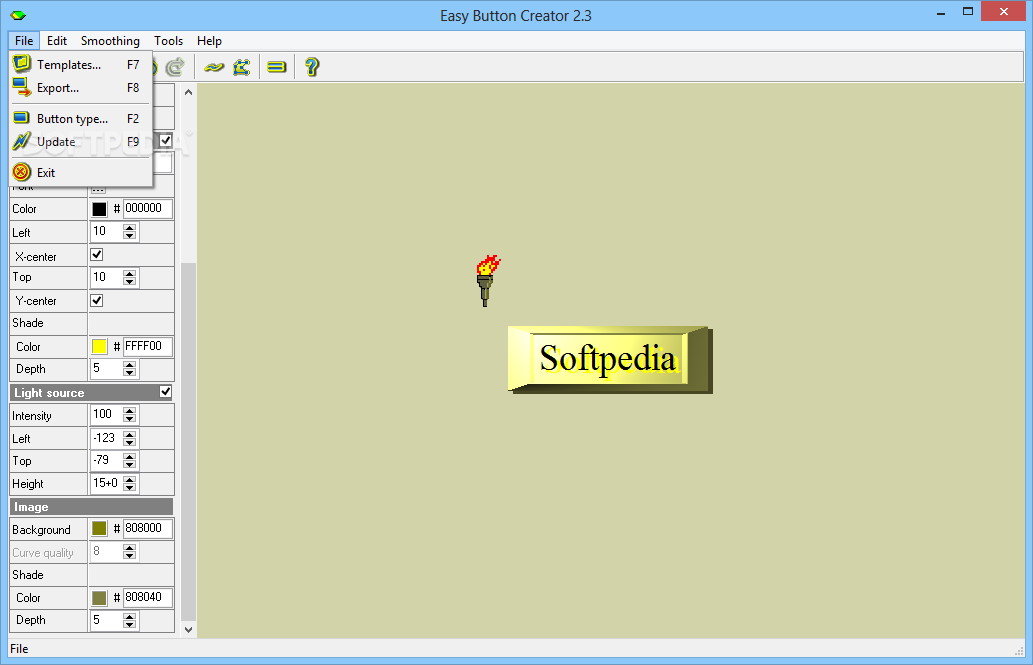
Task: Maximize the Easy Button Creator window
Action: click(x=967, y=12)
